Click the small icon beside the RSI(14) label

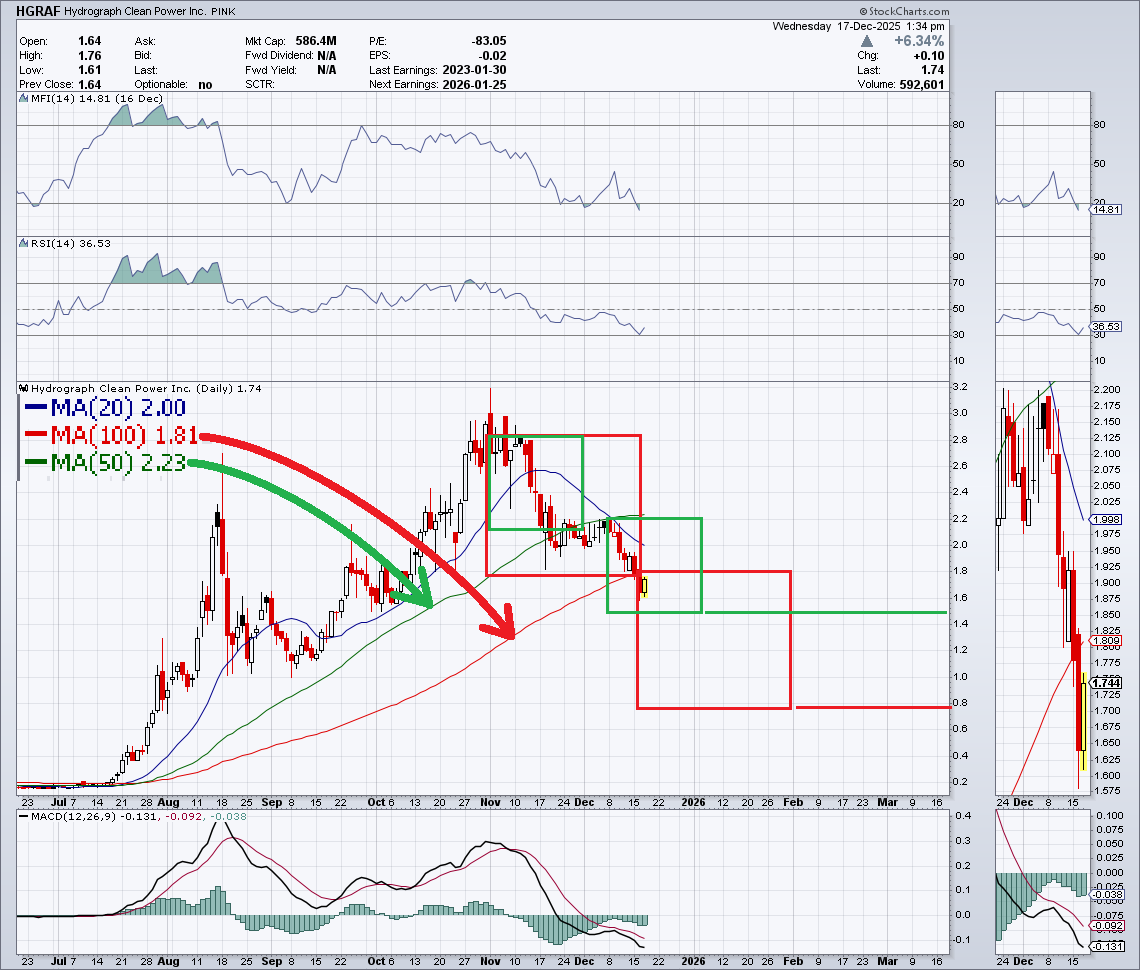point(24,244)
